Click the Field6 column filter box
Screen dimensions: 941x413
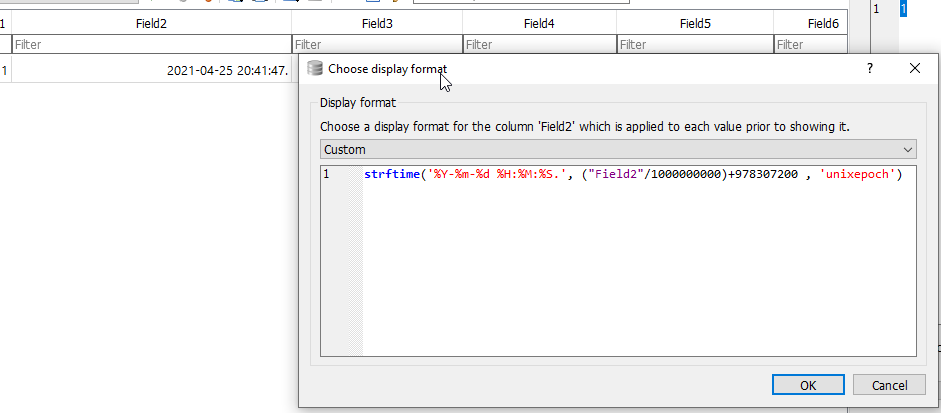coord(811,44)
